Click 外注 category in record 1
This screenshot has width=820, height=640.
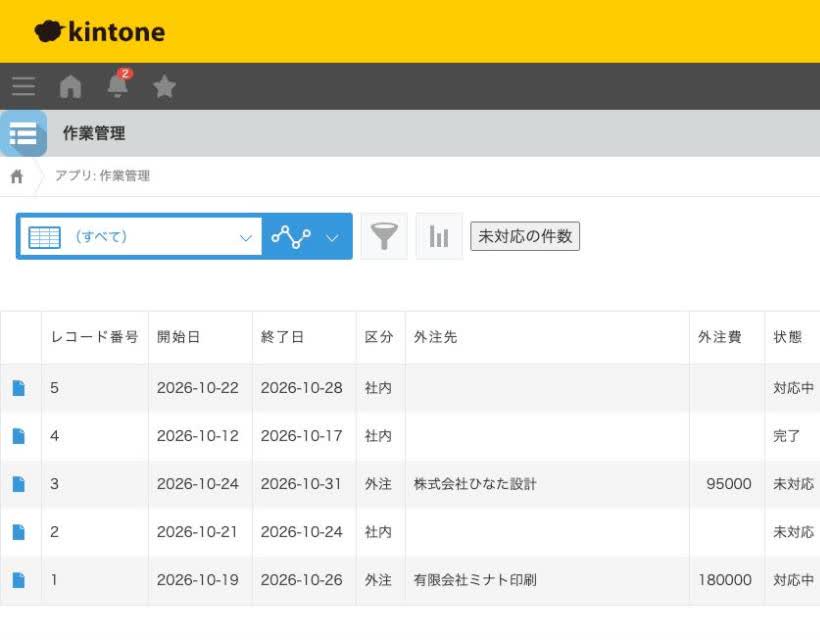[378, 580]
